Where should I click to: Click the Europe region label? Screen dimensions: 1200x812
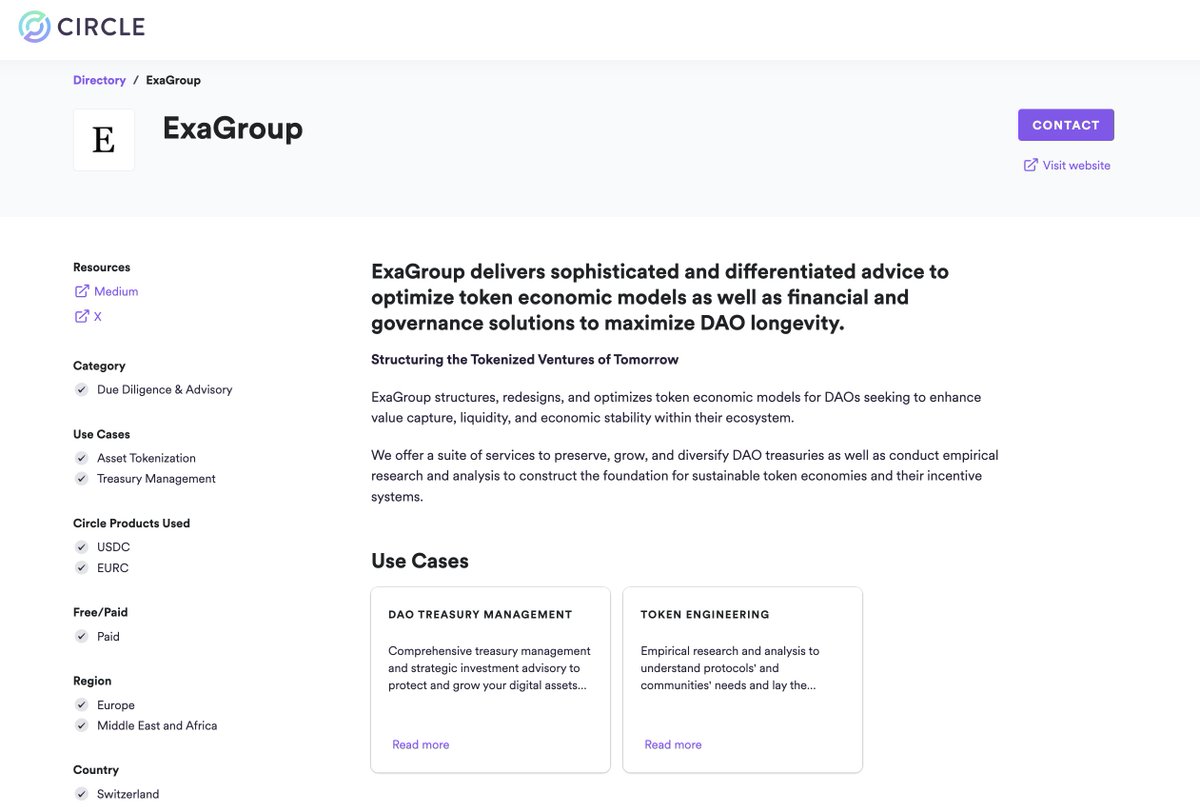116,705
